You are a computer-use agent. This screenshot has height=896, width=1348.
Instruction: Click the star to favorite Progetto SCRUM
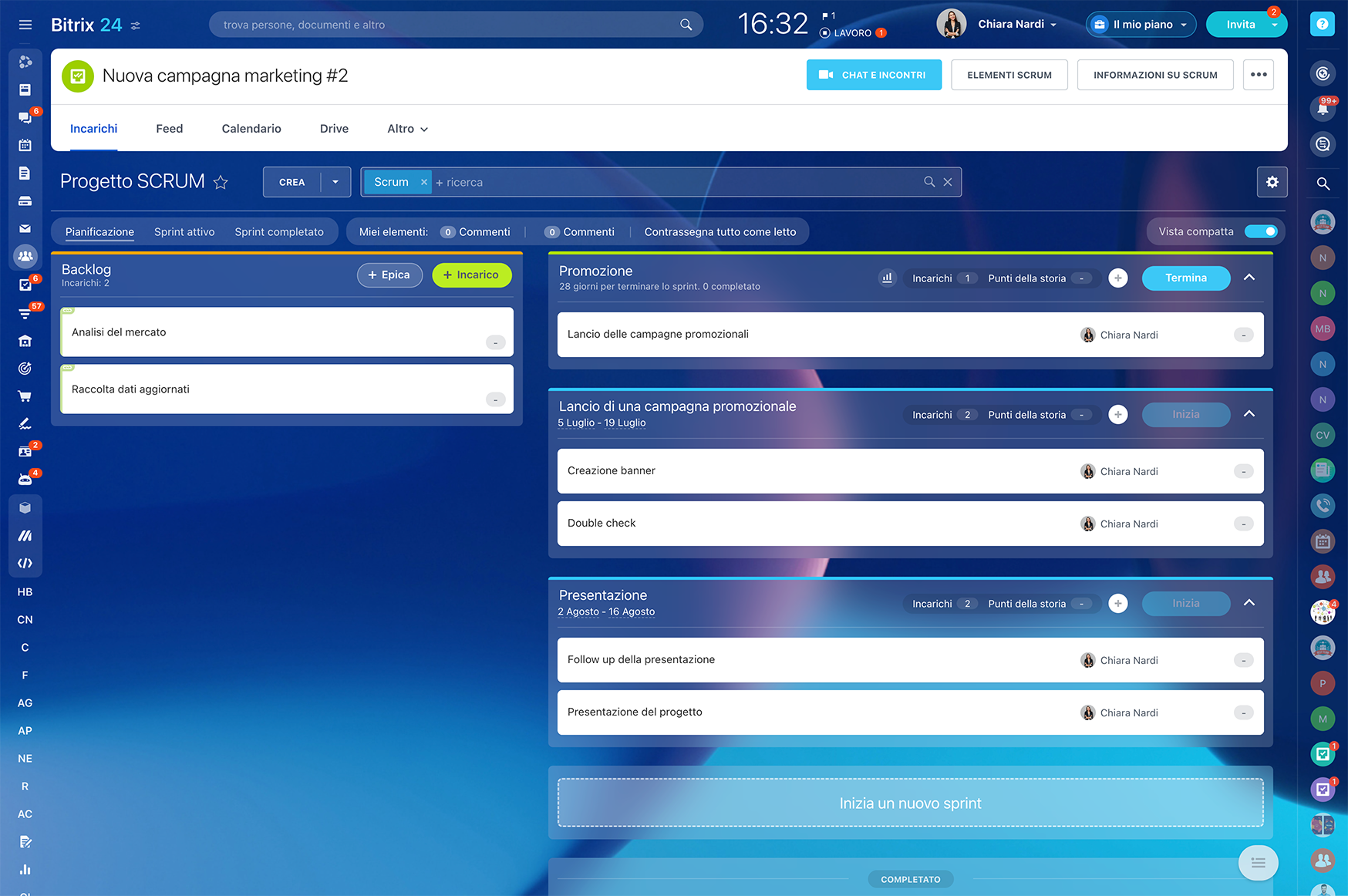point(221,183)
